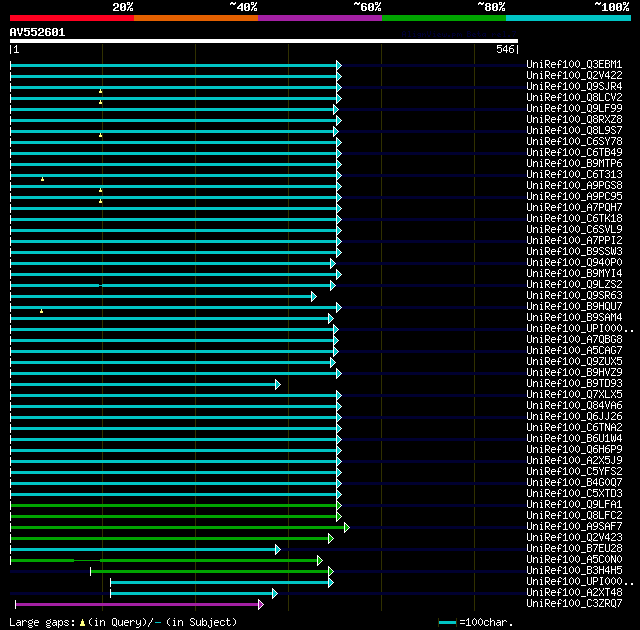Select the label UniRef100_C5YFS2

(574, 472)
